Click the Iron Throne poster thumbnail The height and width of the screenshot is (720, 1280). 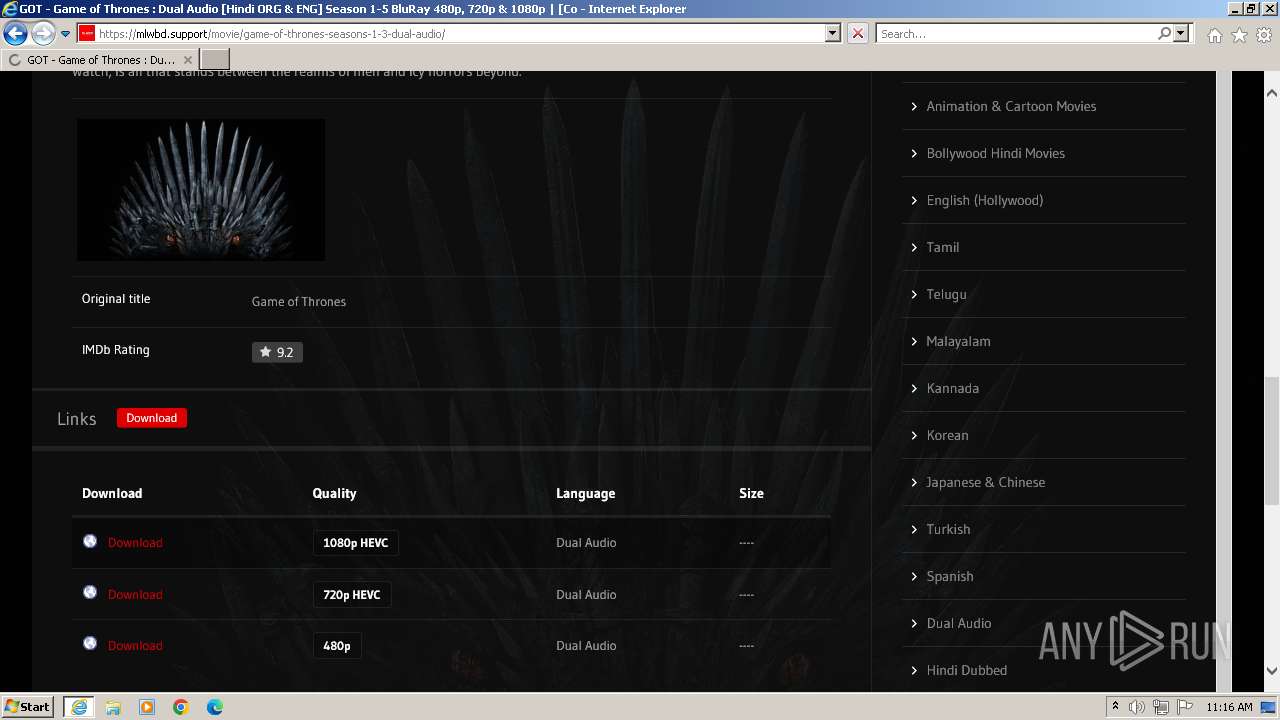point(201,190)
